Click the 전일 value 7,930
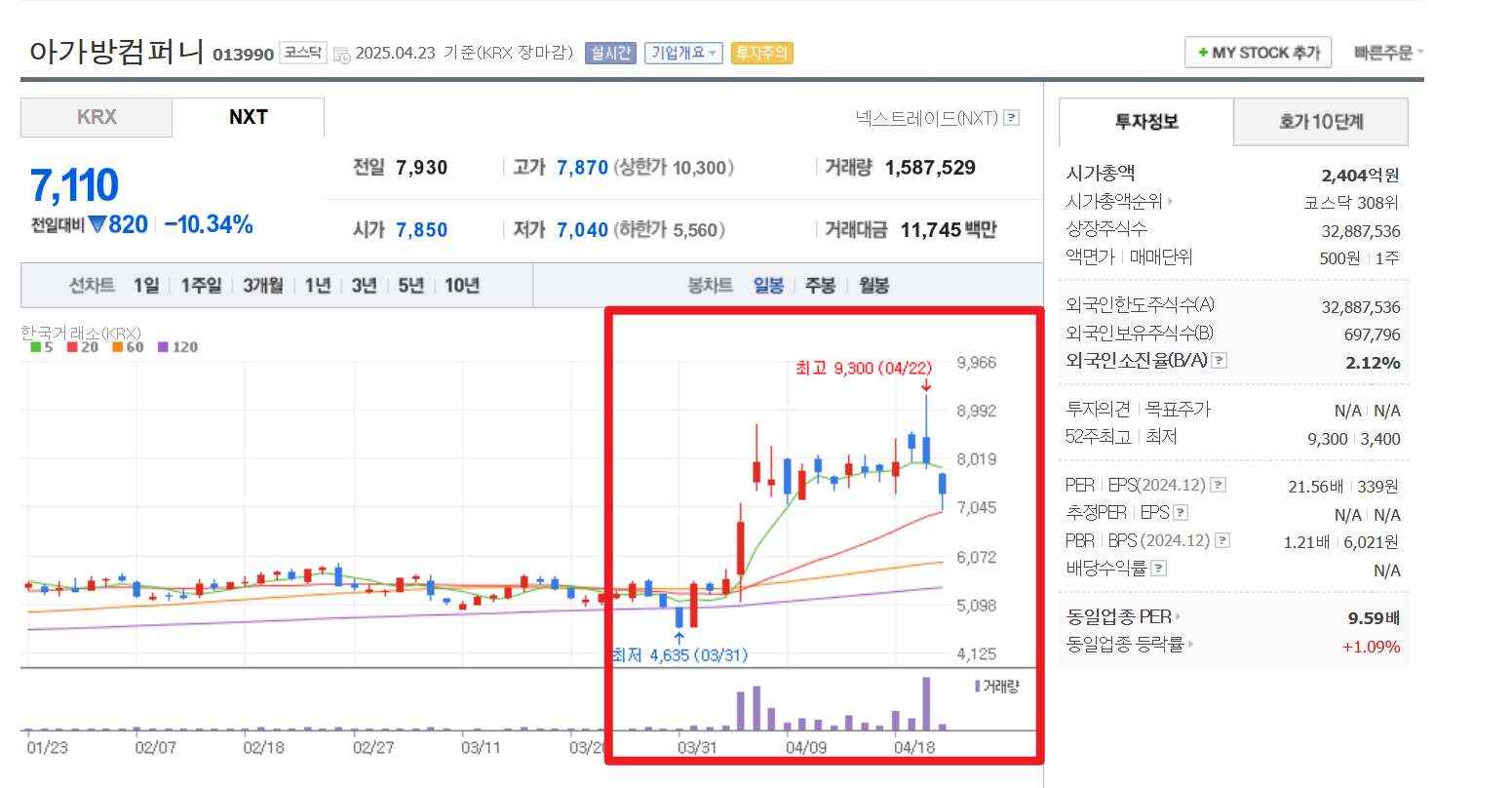The height and width of the screenshot is (788, 1512). point(422,168)
